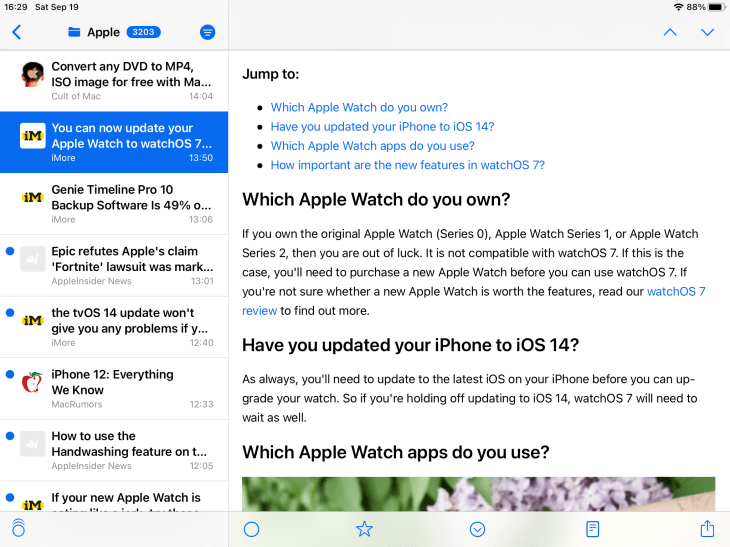The height and width of the screenshot is (547, 730).
Task: Open the Apple folder icon
Action: (x=74, y=32)
